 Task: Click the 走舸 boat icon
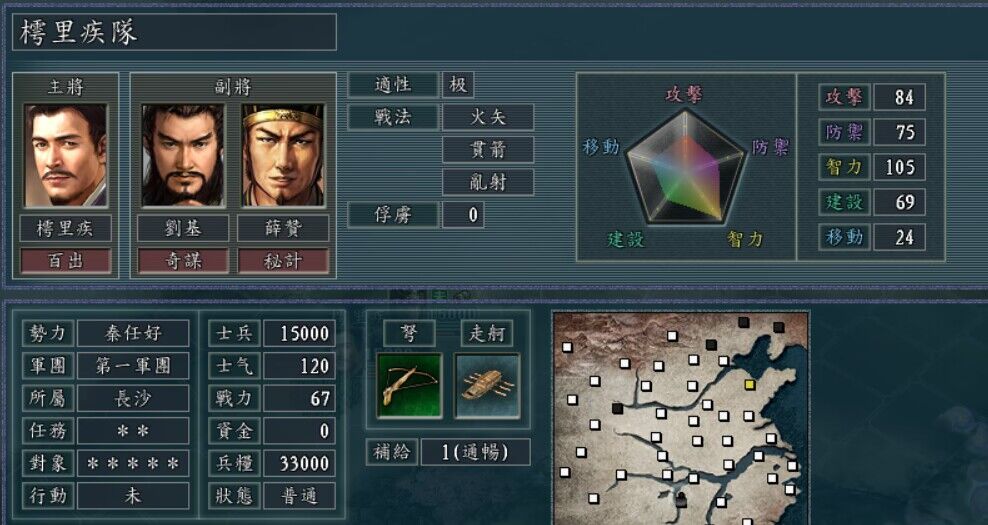[487, 386]
